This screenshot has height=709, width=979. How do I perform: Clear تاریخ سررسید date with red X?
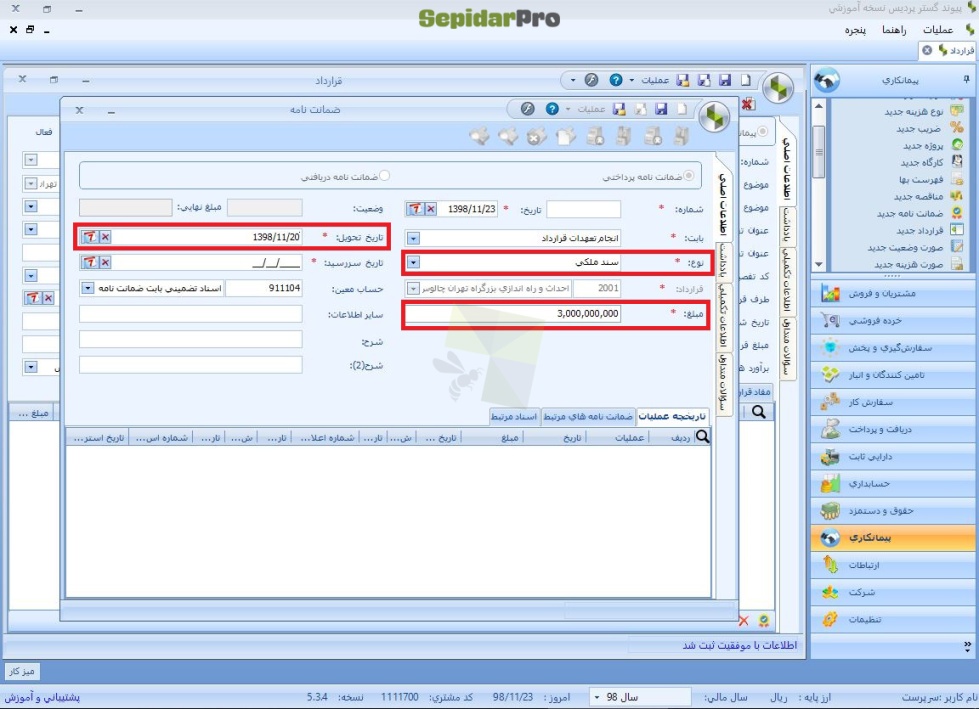pos(106,263)
